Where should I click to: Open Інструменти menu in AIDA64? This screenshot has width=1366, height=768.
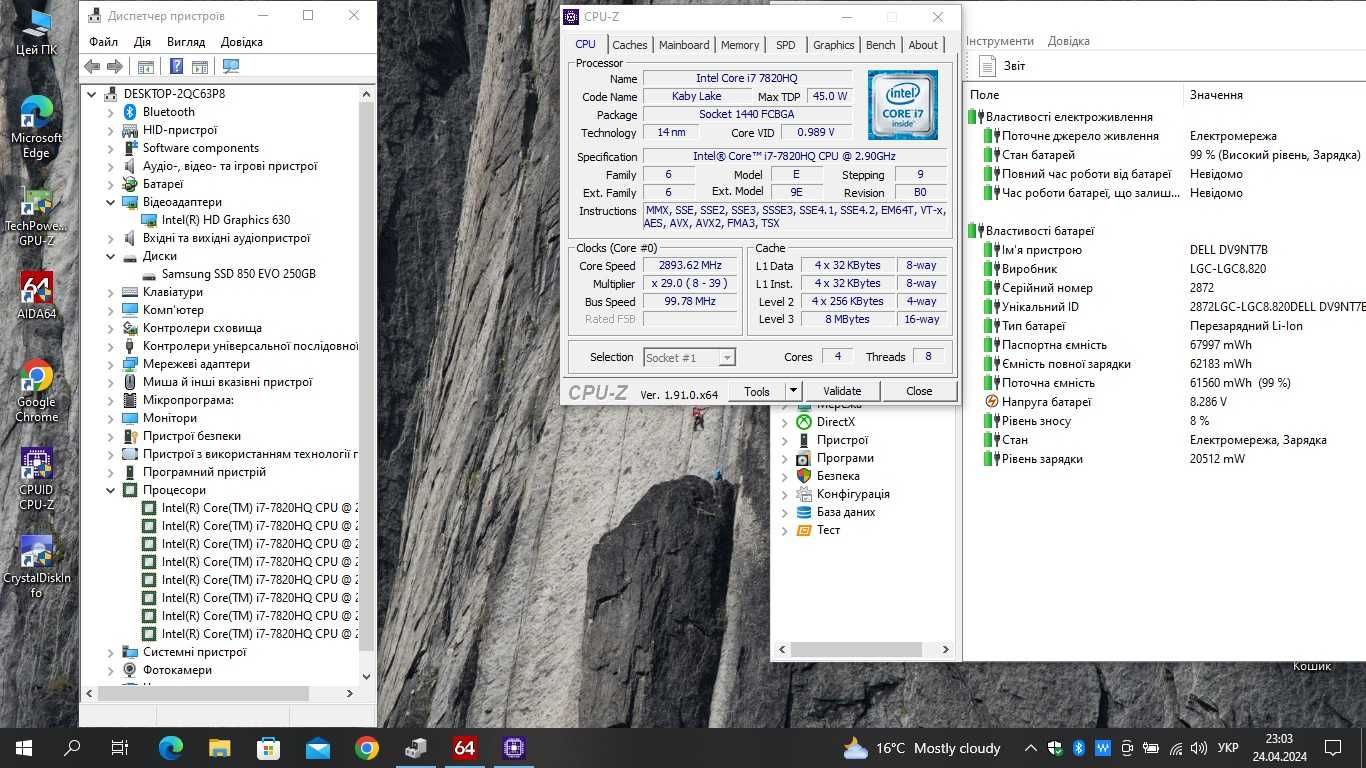click(x=1000, y=41)
